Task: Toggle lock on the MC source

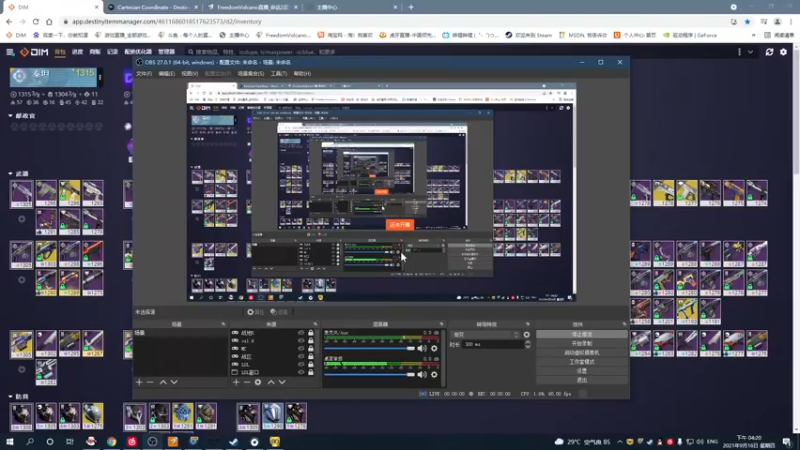Action: 311,348
